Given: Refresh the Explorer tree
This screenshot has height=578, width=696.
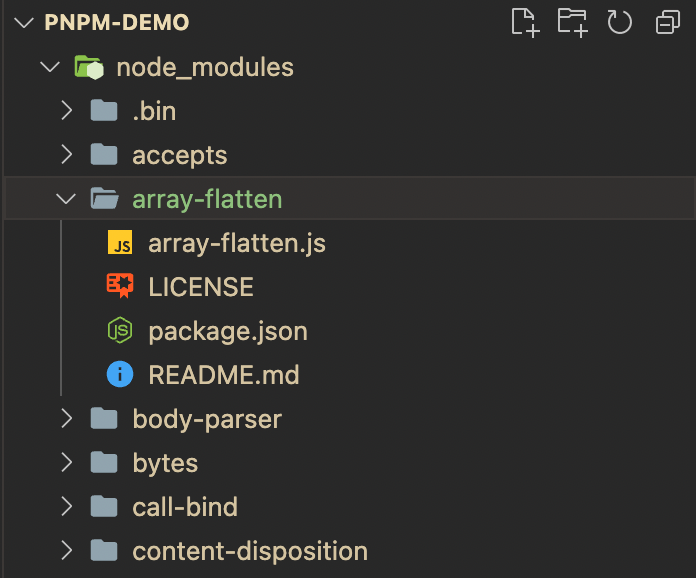Looking at the screenshot, I should click(x=619, y=22).
